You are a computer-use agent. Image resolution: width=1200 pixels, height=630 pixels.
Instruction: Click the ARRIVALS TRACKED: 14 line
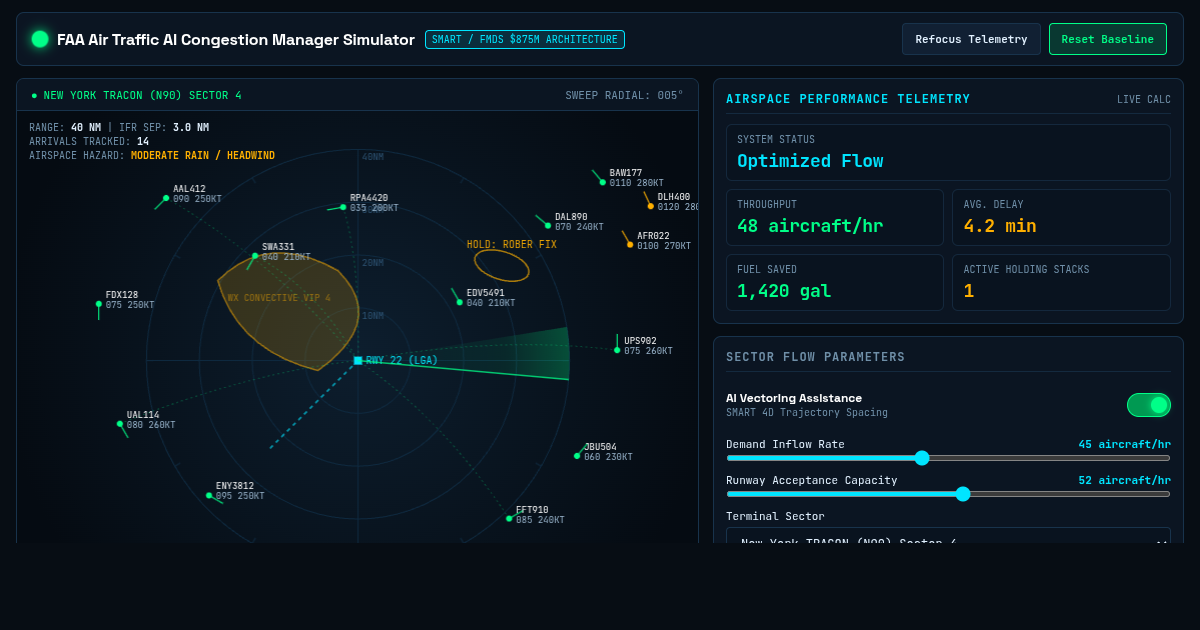(x=89, y=142)
